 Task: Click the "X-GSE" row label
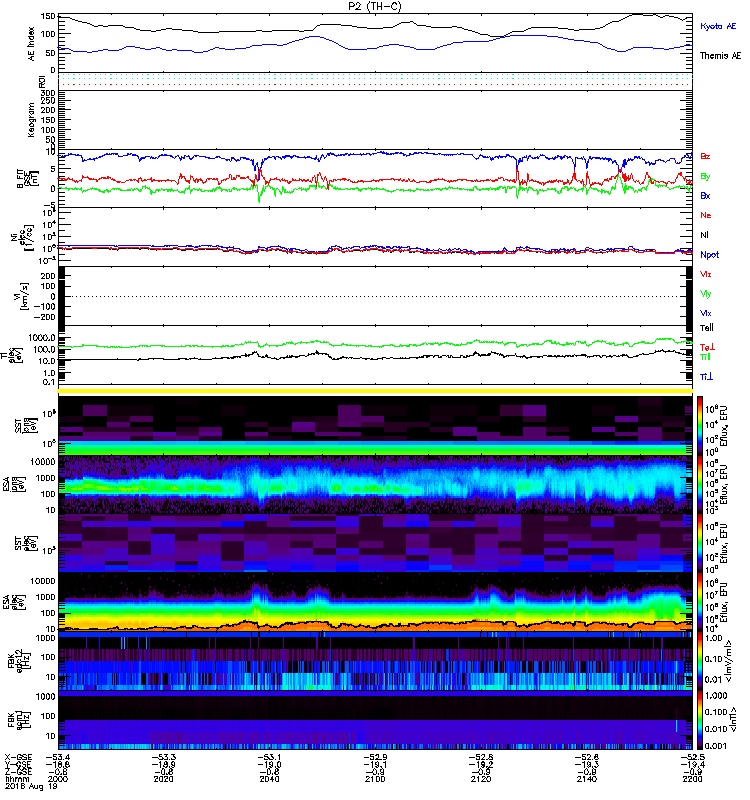tap(18, 757)
